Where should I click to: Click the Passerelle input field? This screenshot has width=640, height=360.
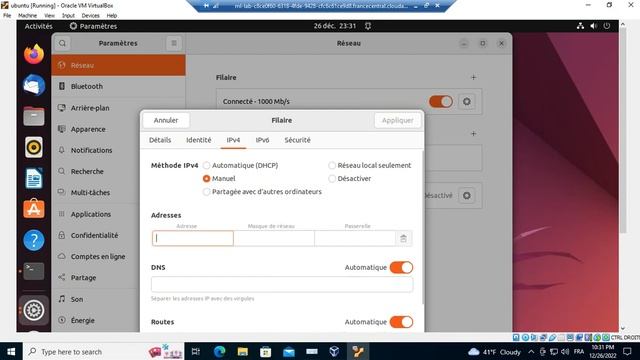[x=355, y=238]
